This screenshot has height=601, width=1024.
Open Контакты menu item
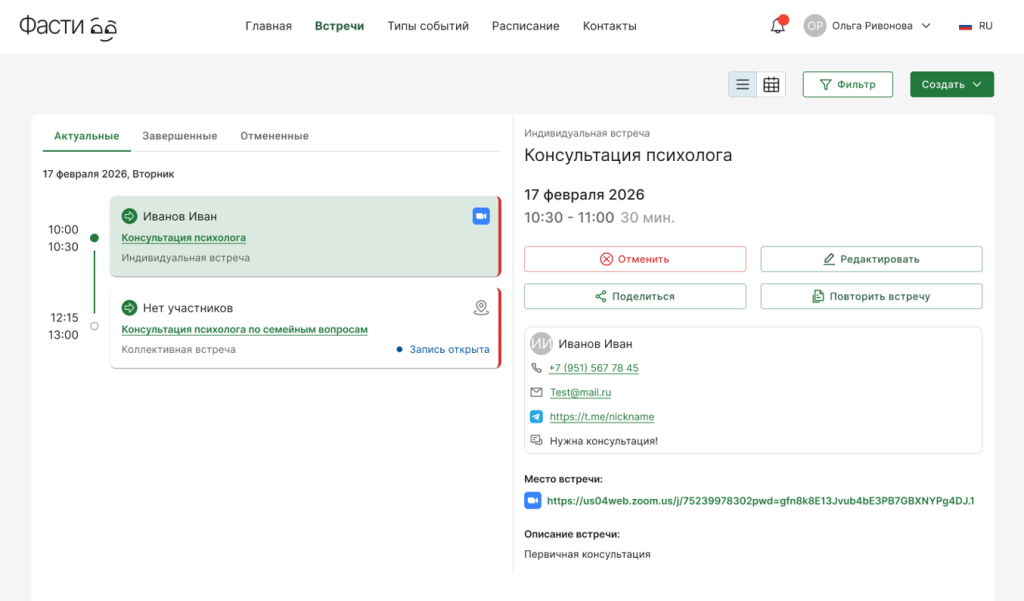pyautogui.click(x=609, y=26)
